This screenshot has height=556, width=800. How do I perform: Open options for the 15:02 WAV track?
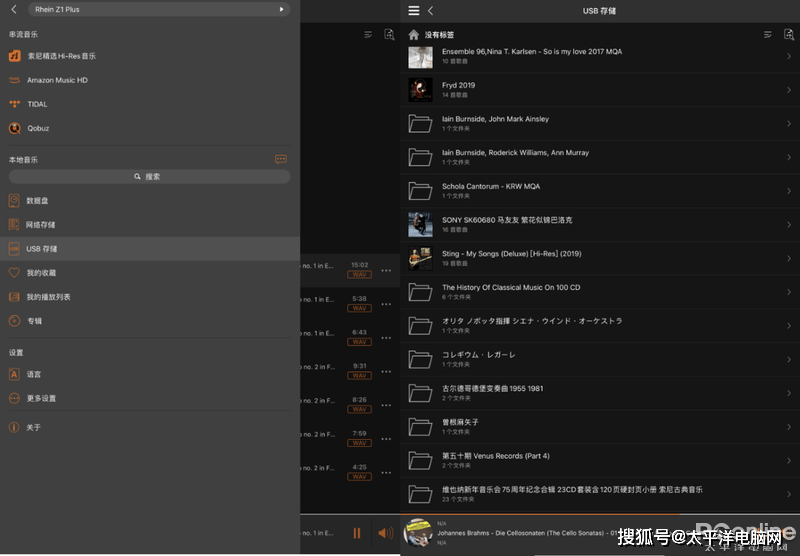[386, 271]
